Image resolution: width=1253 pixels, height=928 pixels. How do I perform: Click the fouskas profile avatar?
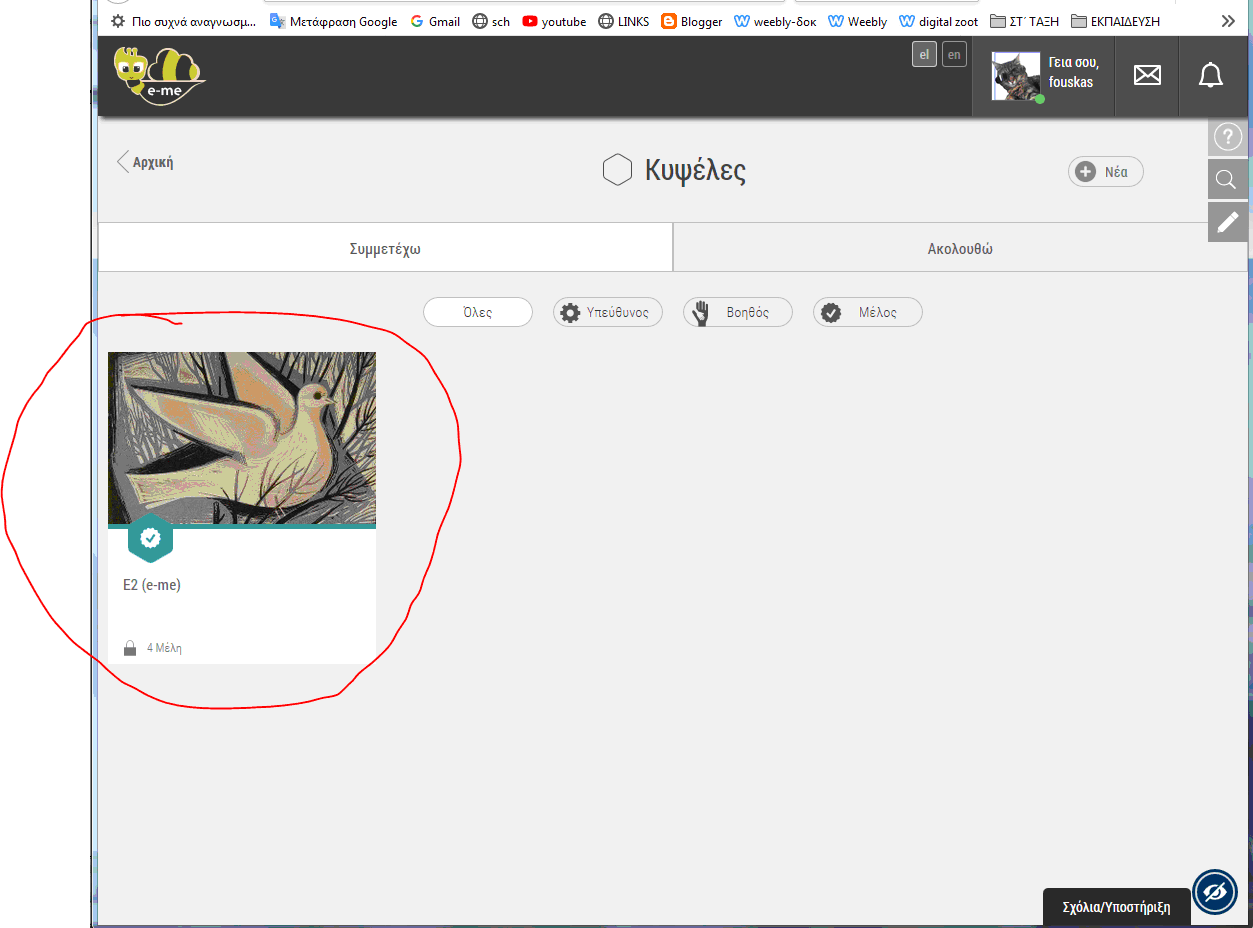point(1016,77)
